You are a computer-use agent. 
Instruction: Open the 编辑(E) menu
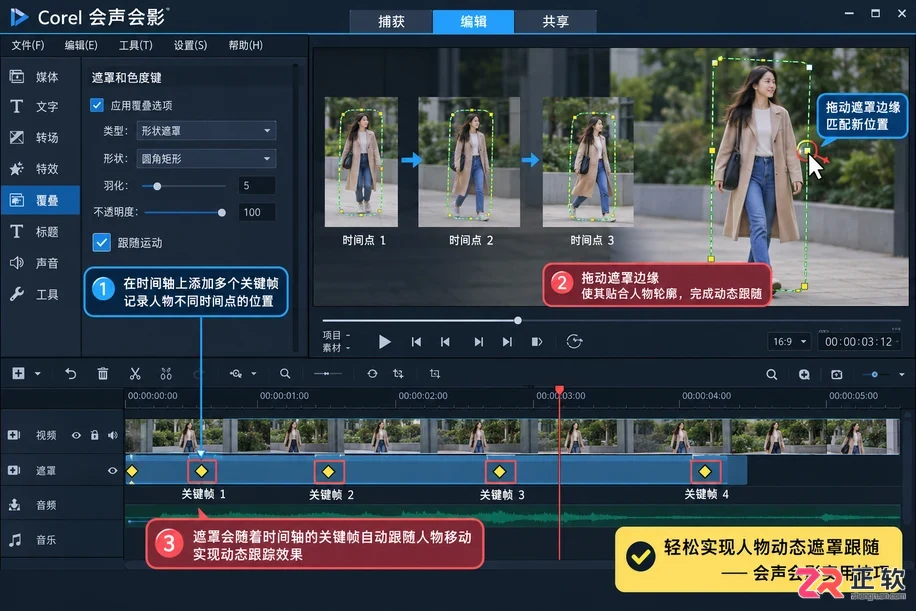coord(81,45)
